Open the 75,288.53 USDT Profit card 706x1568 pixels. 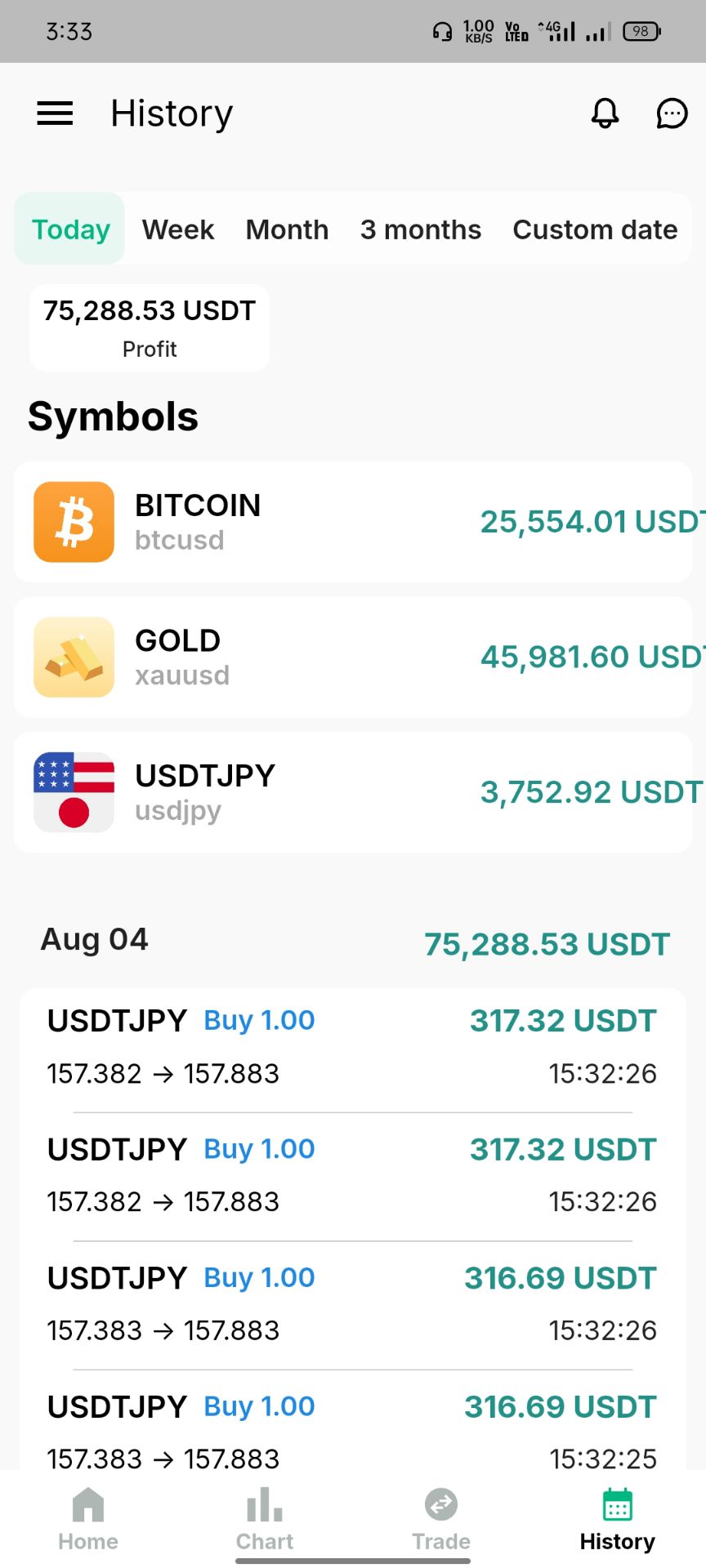(x=150, y=327)
